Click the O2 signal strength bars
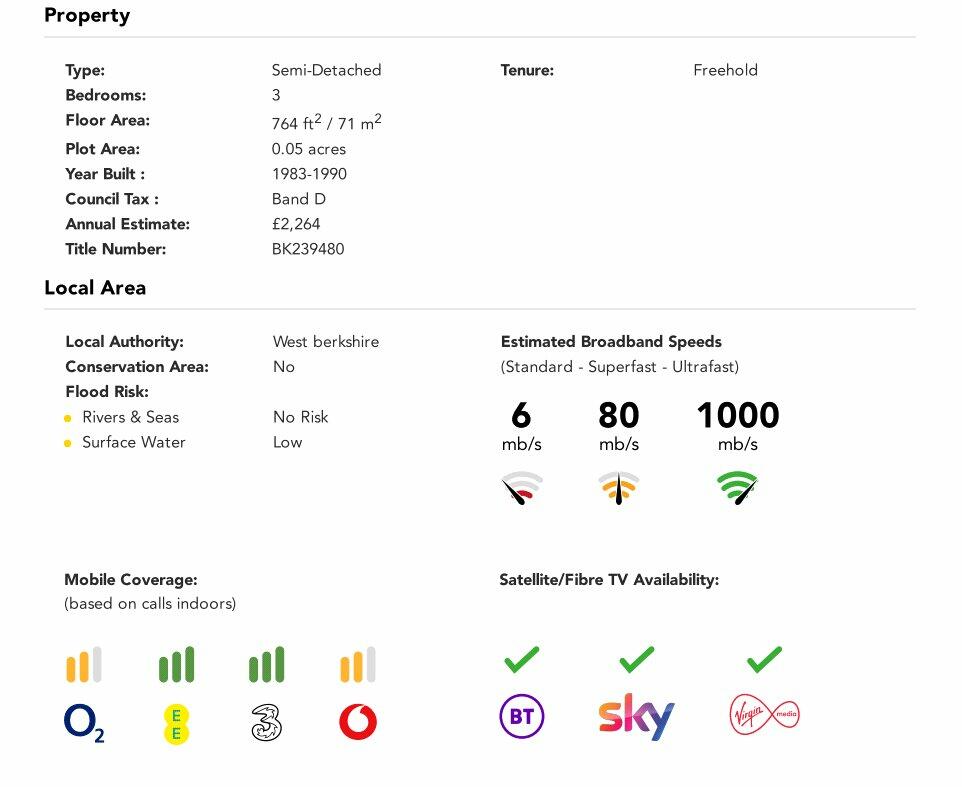Screen dimensions: 962x787 (x=84, y=665)
